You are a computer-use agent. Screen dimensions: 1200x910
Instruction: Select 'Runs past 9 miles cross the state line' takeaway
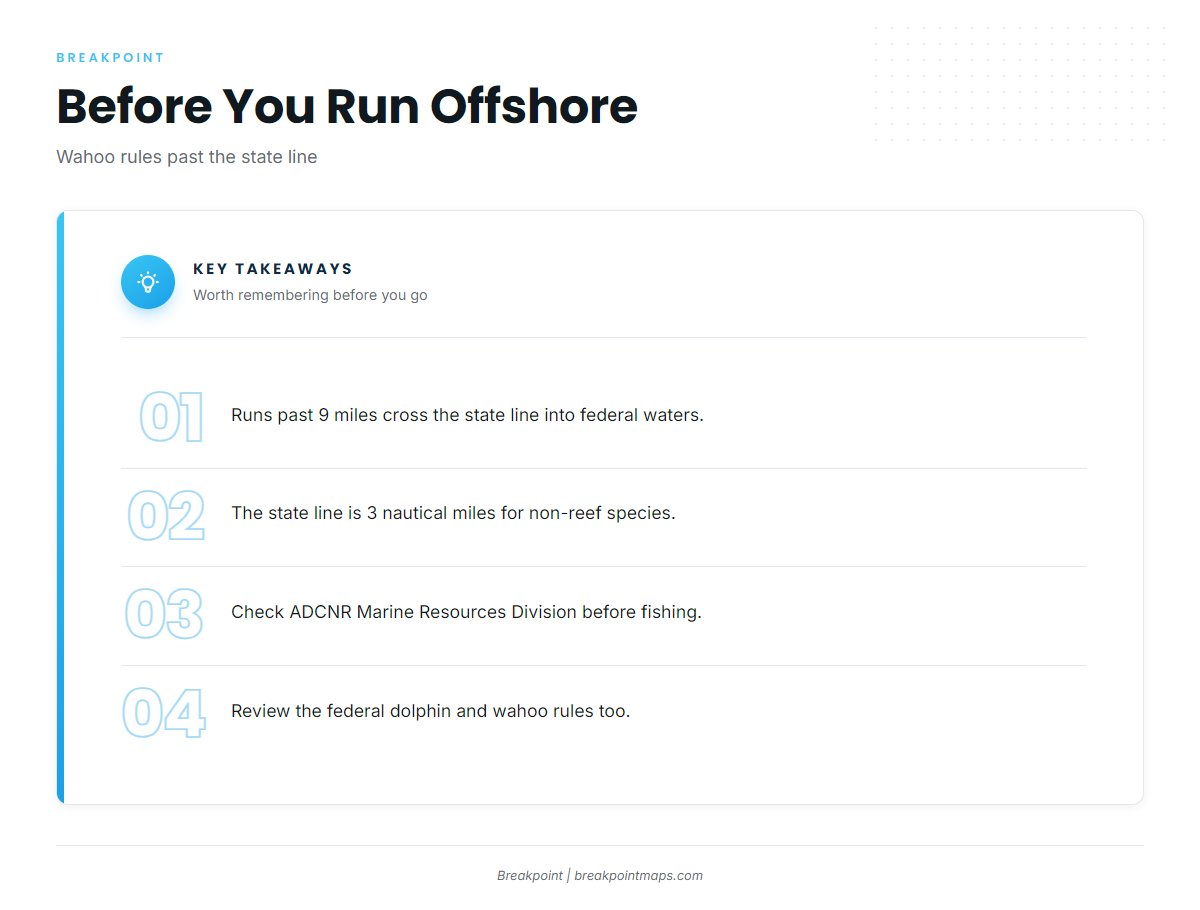pos(467,415)
